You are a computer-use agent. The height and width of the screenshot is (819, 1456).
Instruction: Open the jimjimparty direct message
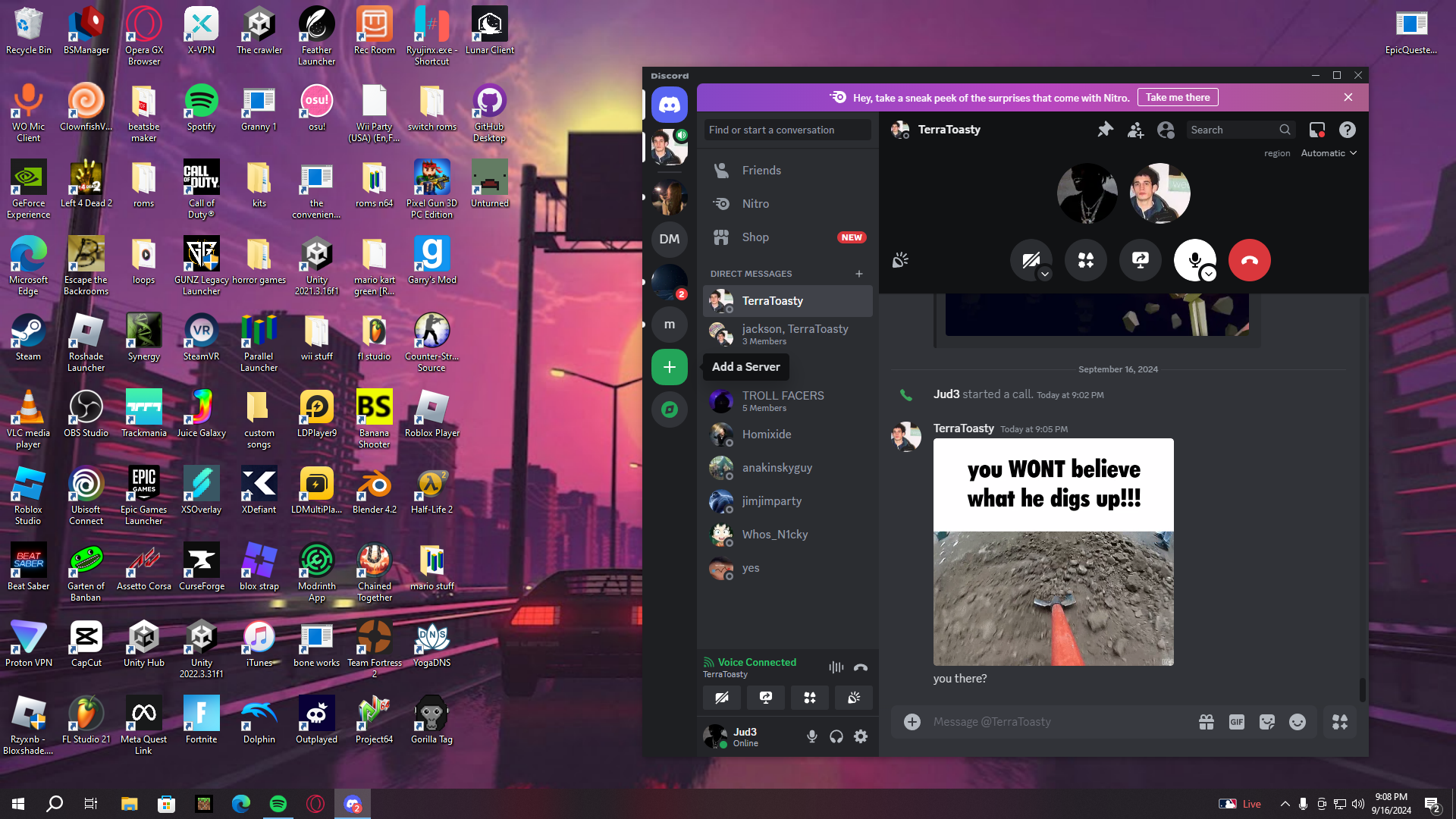(x=787, y=501)
